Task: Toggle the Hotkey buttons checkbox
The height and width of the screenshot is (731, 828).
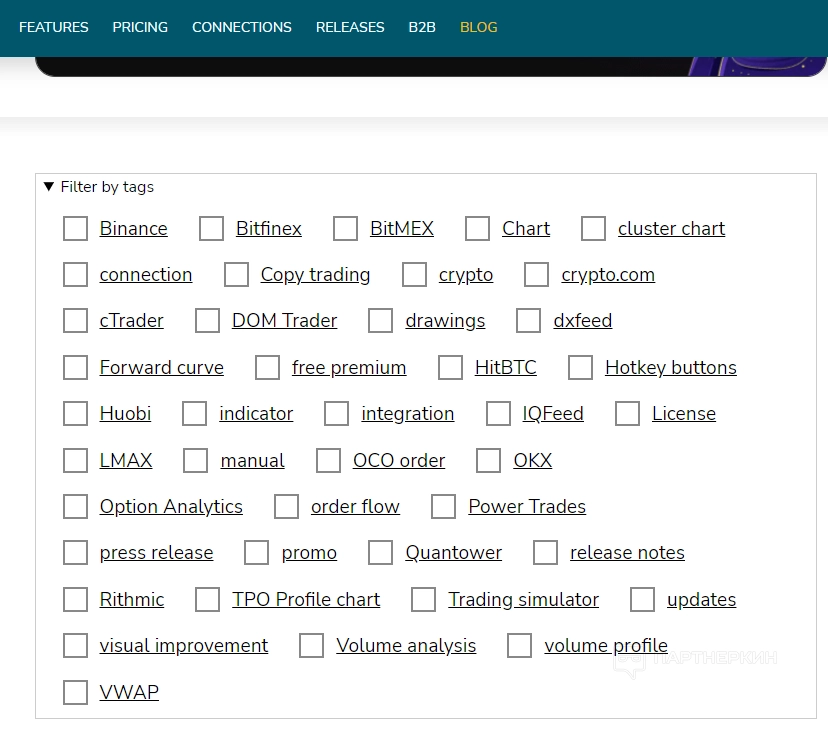Action: pos(581,368)
